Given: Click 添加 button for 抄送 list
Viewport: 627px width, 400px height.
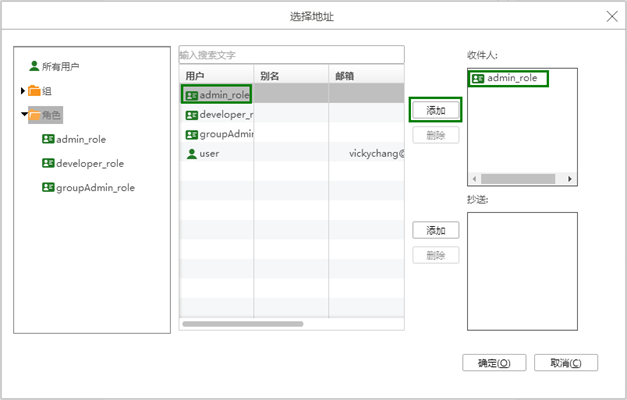Looking at the screenshot, I should (436, 230).
